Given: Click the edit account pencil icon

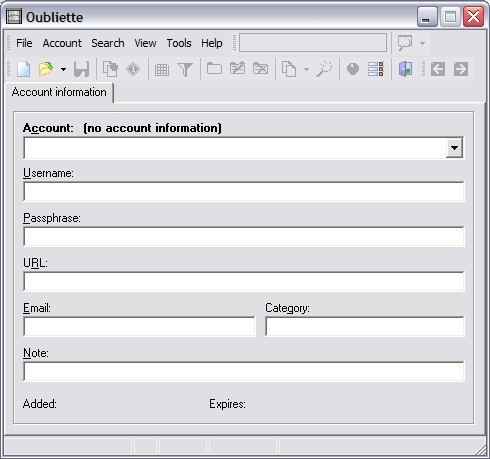Looking at the screenshot, I should coord(238,69).
